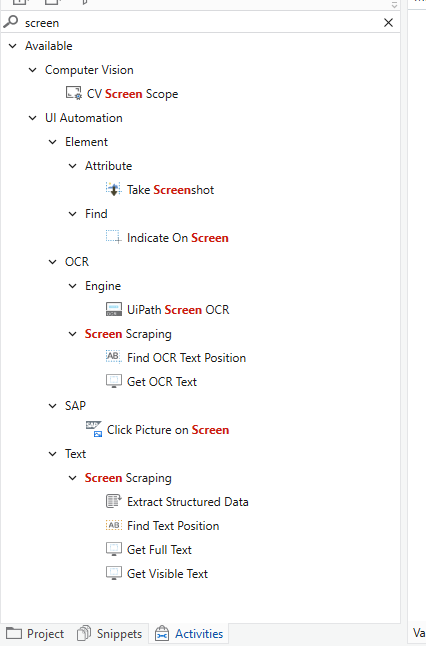Click into the activities search field

tap(202, 23)
